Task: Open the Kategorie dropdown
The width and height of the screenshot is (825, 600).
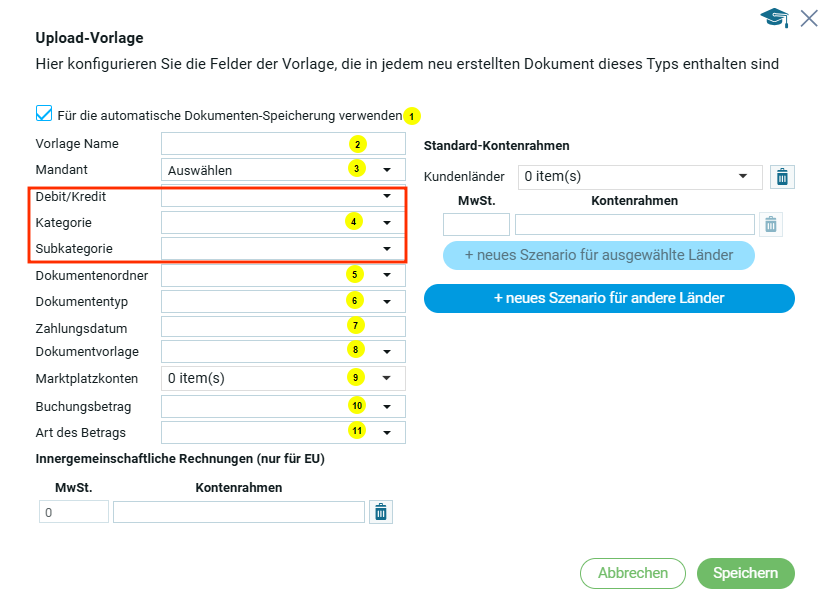Action: [x=387, y=222]
